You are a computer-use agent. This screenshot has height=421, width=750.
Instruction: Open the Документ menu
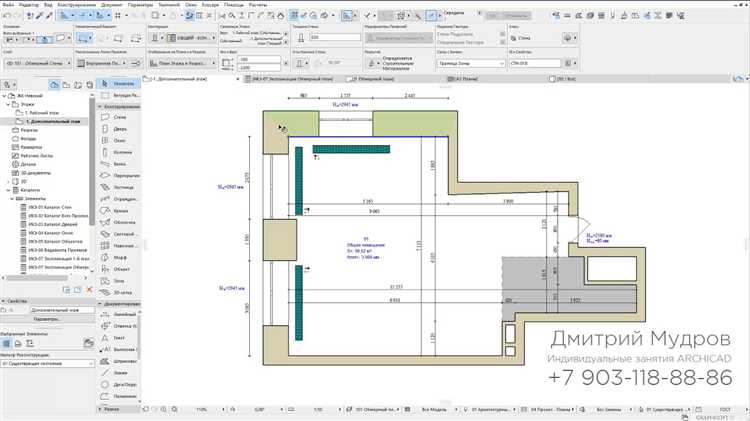pyautogui.click(x=109, y=5)
